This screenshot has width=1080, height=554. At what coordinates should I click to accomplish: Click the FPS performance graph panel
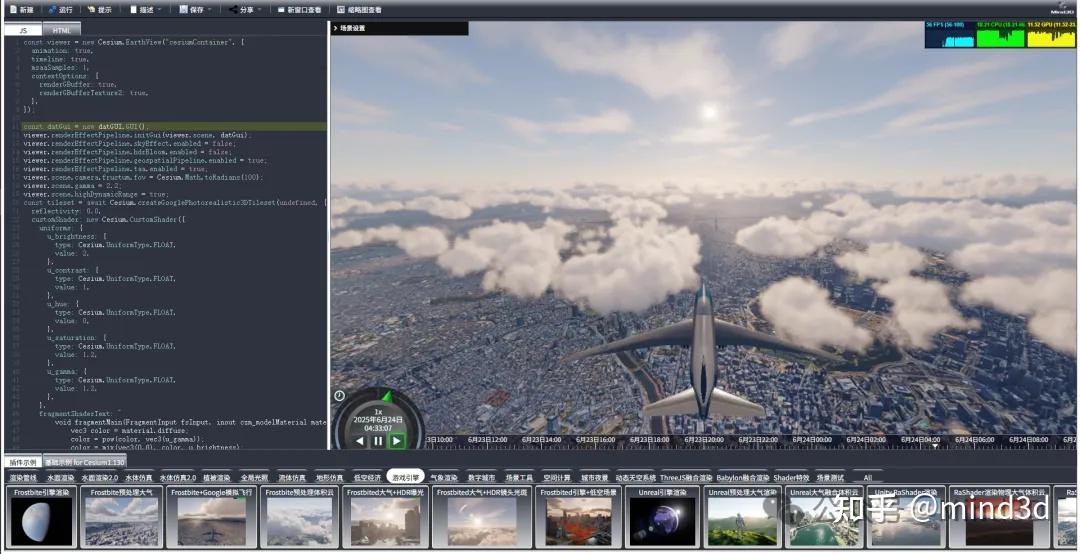(x=948, y=35)
